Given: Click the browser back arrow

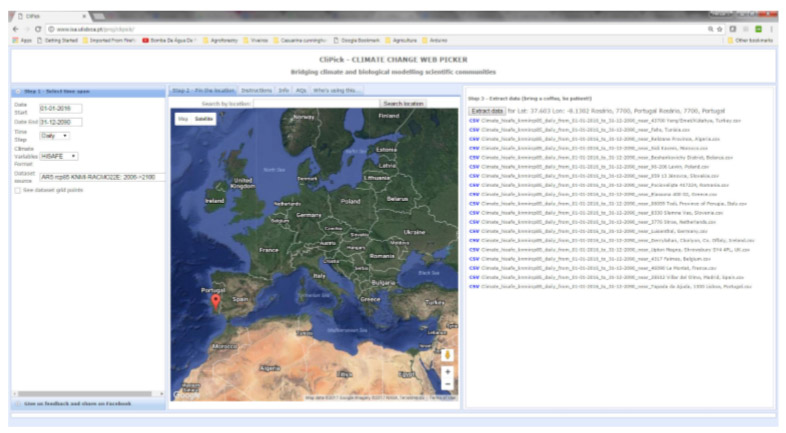Looking at the screenshot, I should click(x=16, y=29).
